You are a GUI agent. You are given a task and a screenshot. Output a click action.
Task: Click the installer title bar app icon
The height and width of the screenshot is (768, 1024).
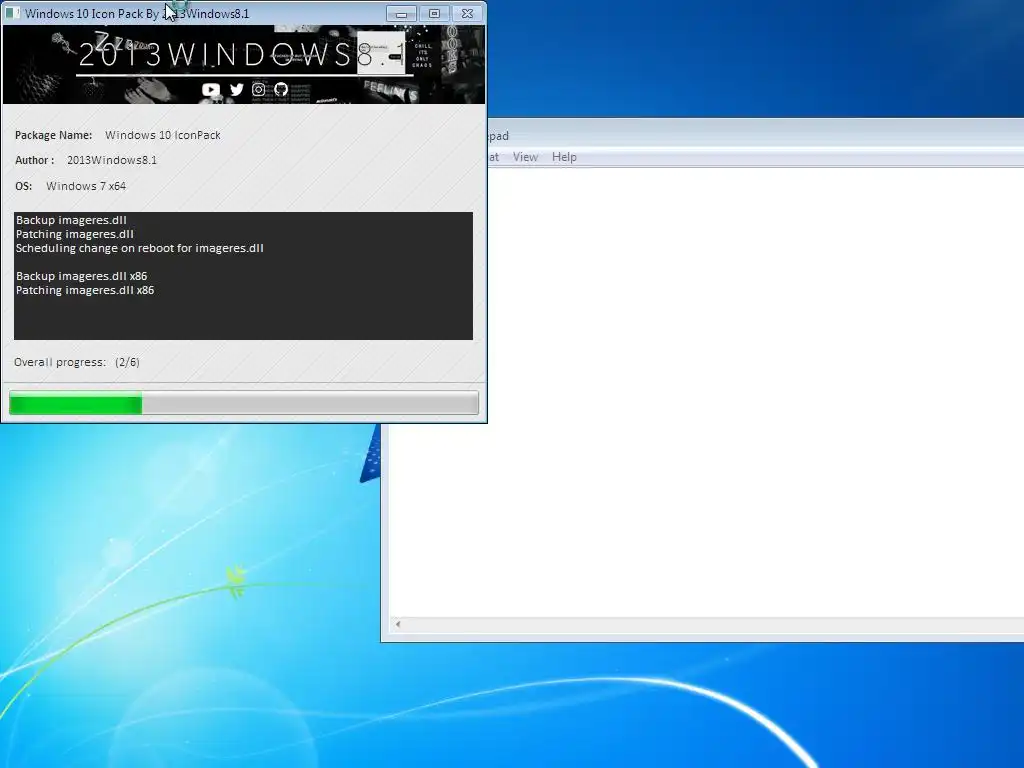click(x=12, y=13)
